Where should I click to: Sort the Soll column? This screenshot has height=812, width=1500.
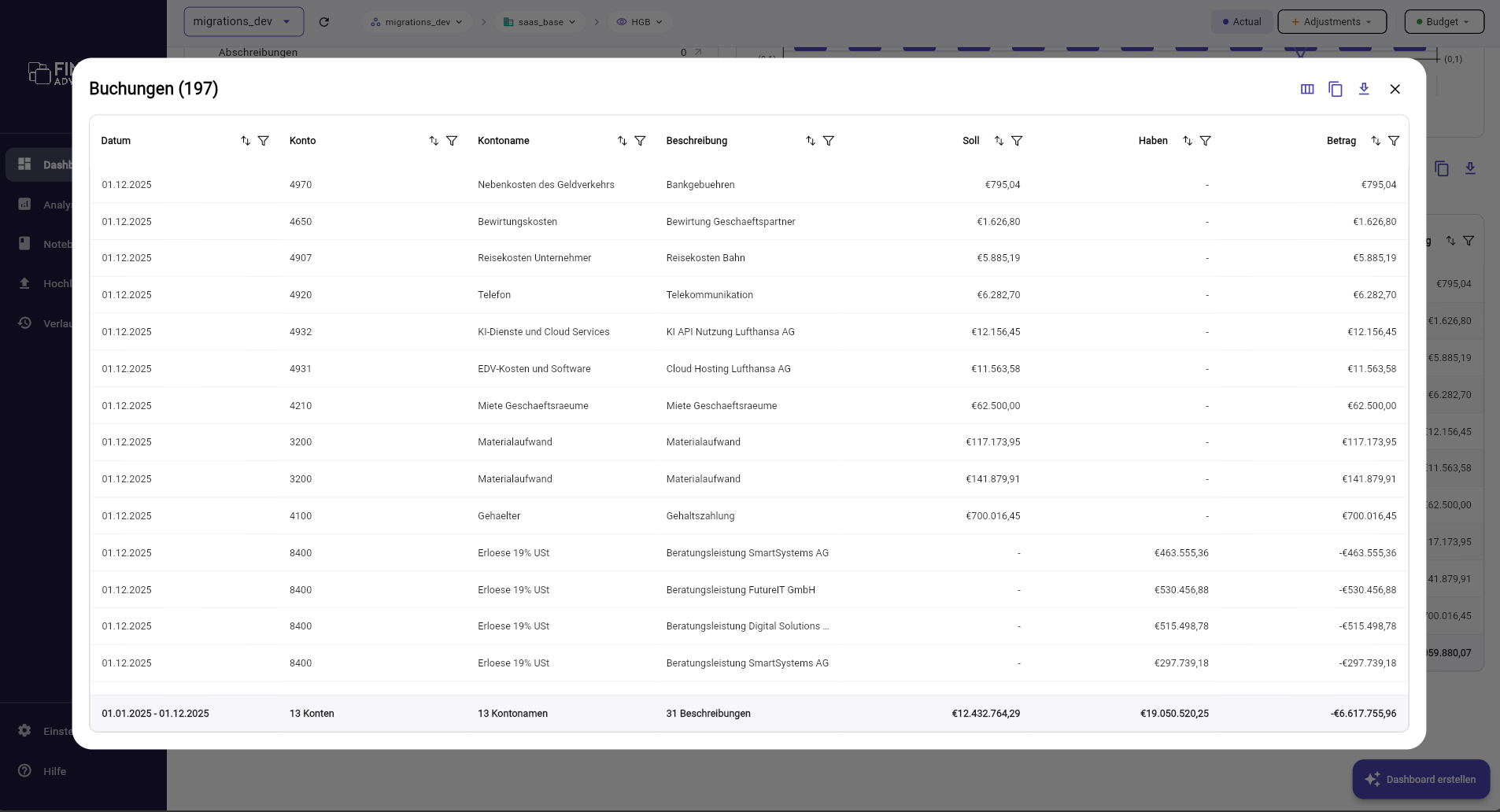(x=999, y=141)
